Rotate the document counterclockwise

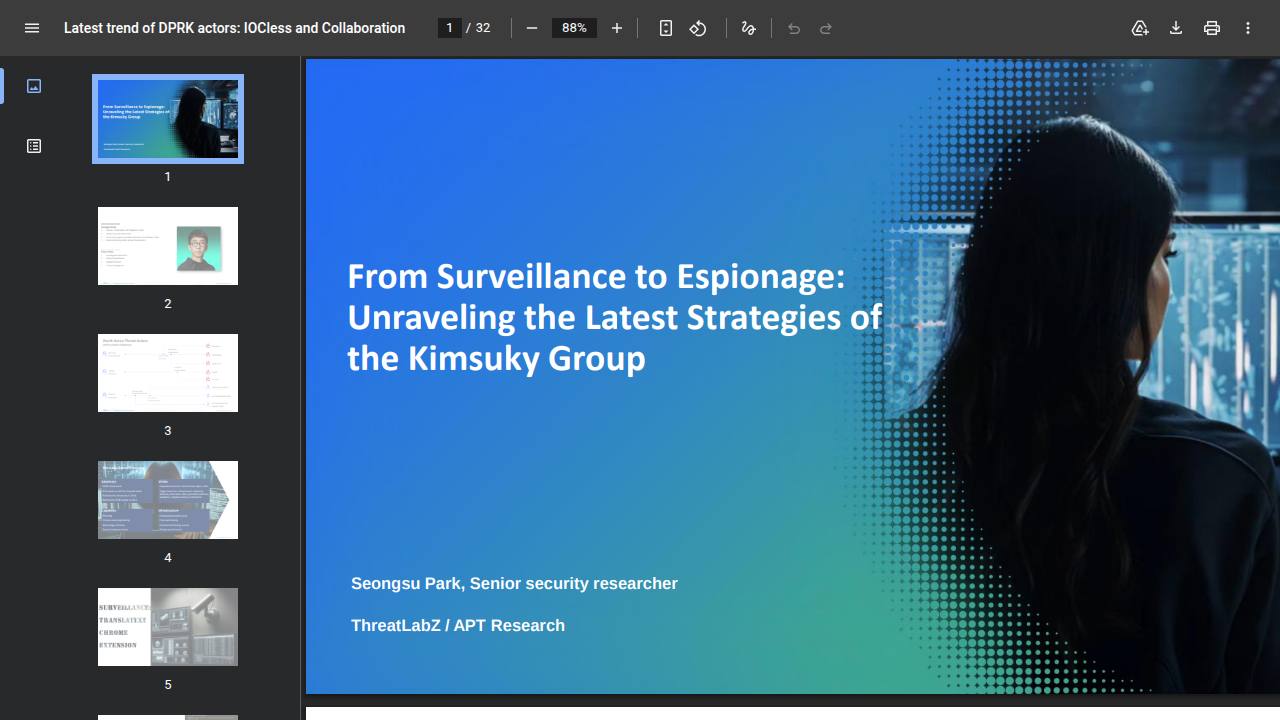point(698,28)
